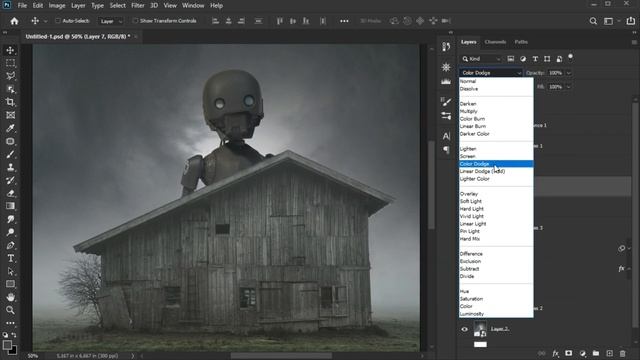Viewport: 640px width, 360px height.
Task: Open the Image menu
Action: [57, 6]
